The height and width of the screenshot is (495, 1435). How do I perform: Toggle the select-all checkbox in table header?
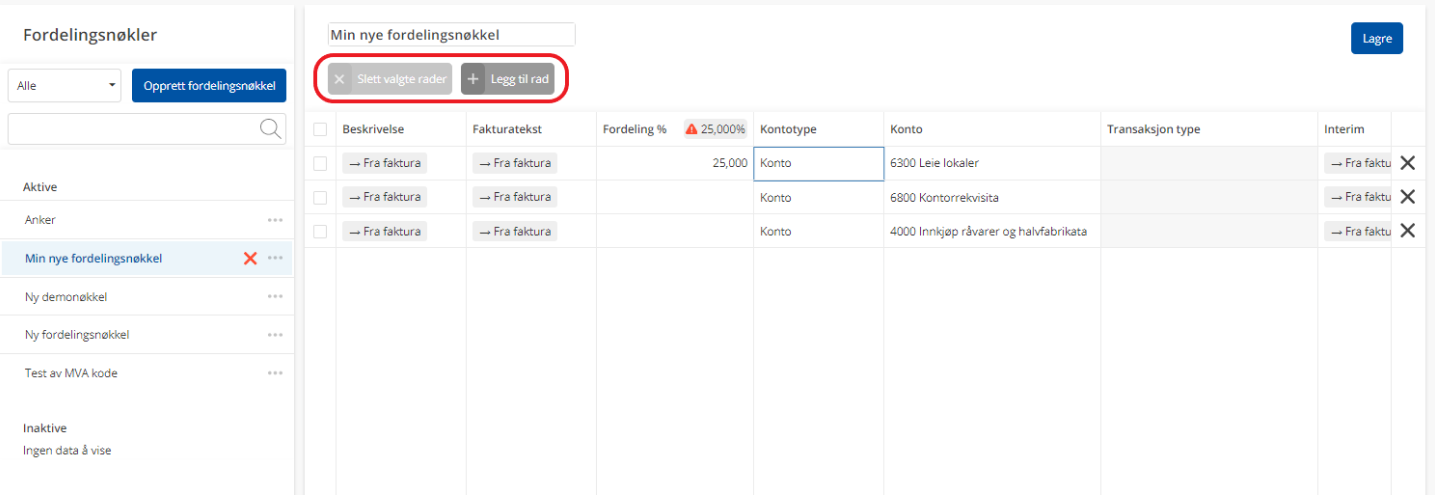320,129
